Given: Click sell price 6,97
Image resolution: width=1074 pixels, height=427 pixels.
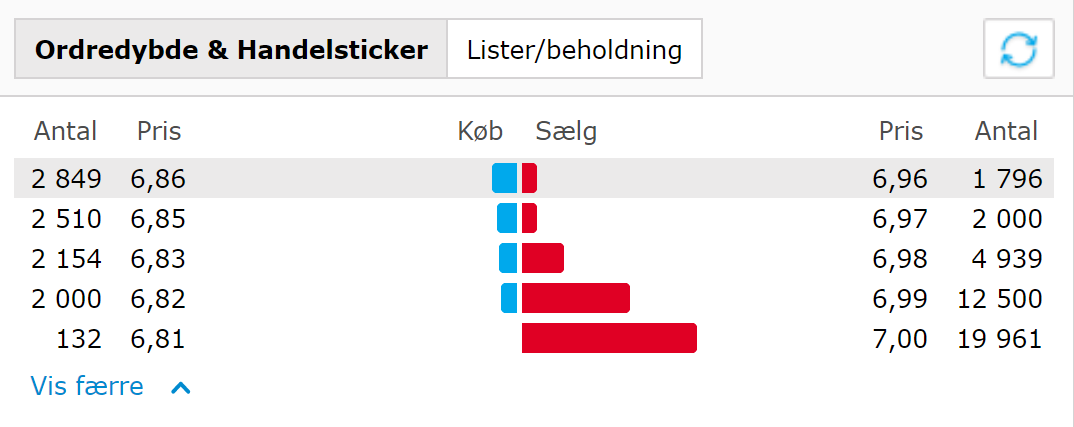Looking at the screenshot, I should pyautogui.click(x=900, y=219).
